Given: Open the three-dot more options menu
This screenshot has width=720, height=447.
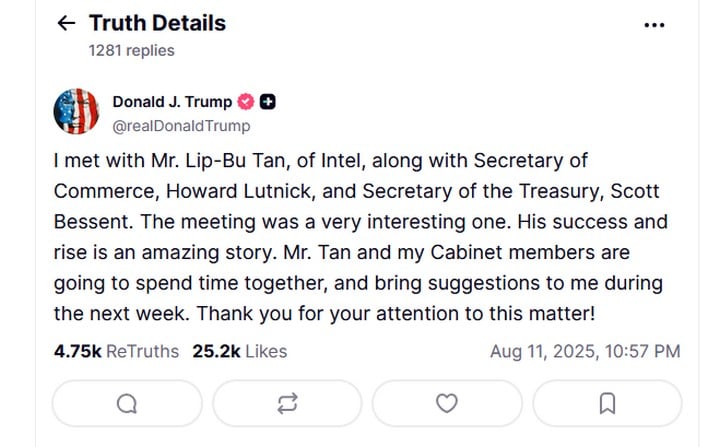Looking at the screenshot, I should pyautogui.click(x=654, y=25).
